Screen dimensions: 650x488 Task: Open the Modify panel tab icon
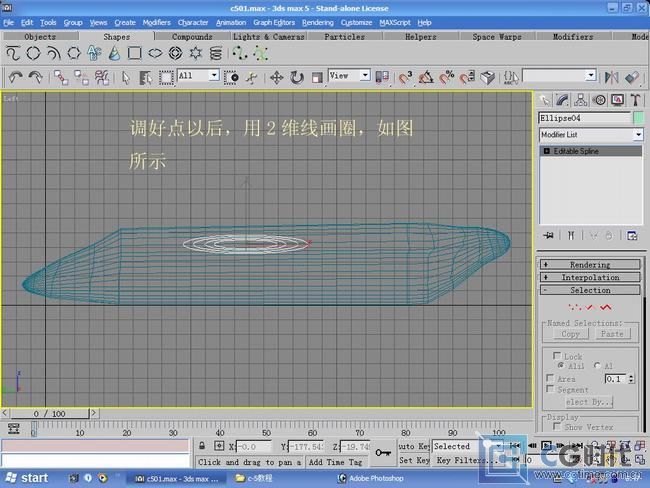(x=562, y=100)
